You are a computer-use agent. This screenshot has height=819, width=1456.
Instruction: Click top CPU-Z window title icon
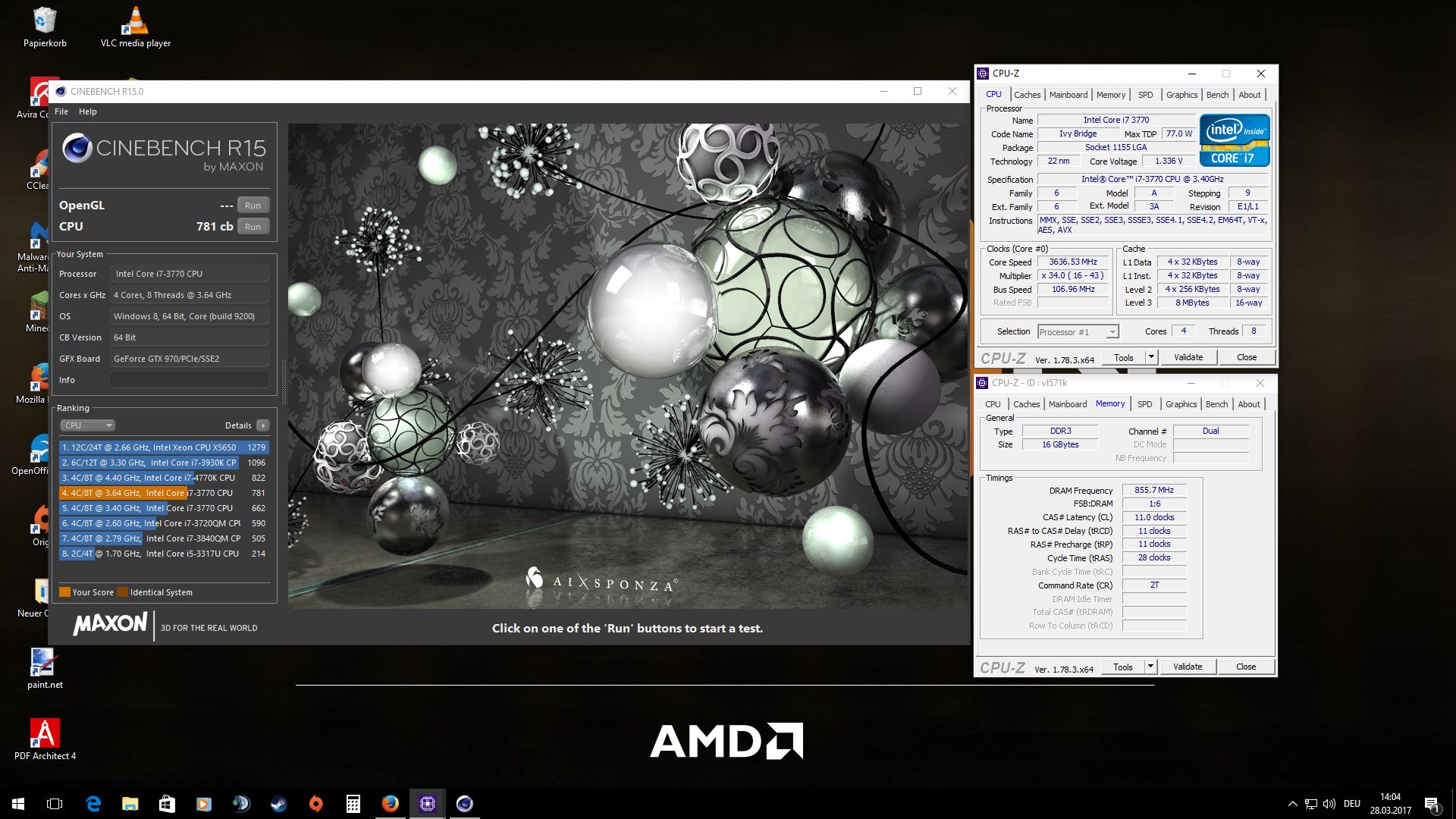click(x=983, y=74)
